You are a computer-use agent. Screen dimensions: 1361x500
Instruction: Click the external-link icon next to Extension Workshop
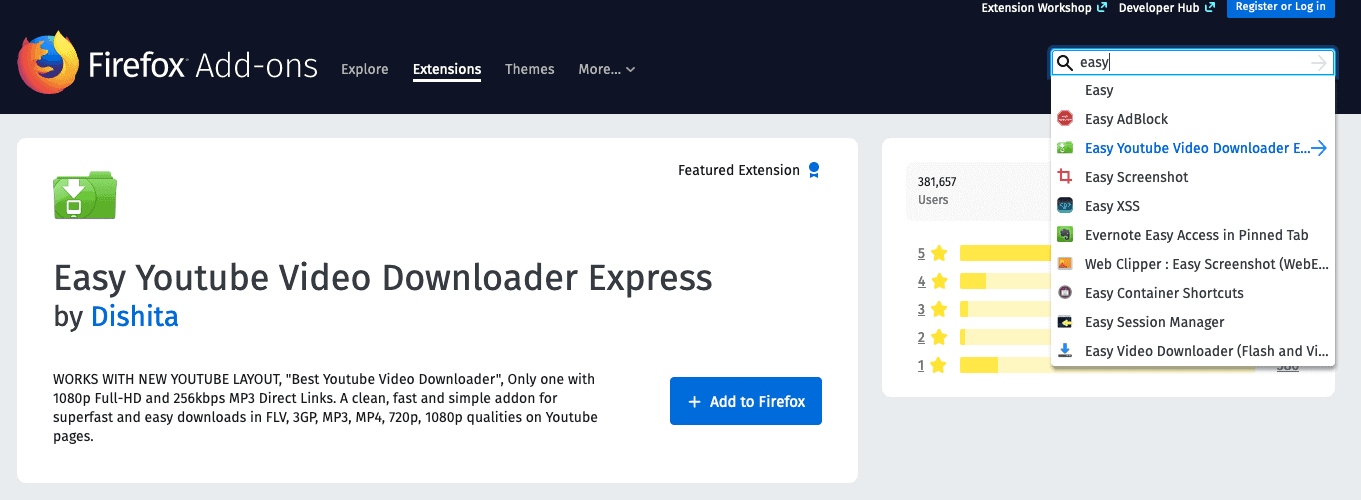click(1102, 7)
